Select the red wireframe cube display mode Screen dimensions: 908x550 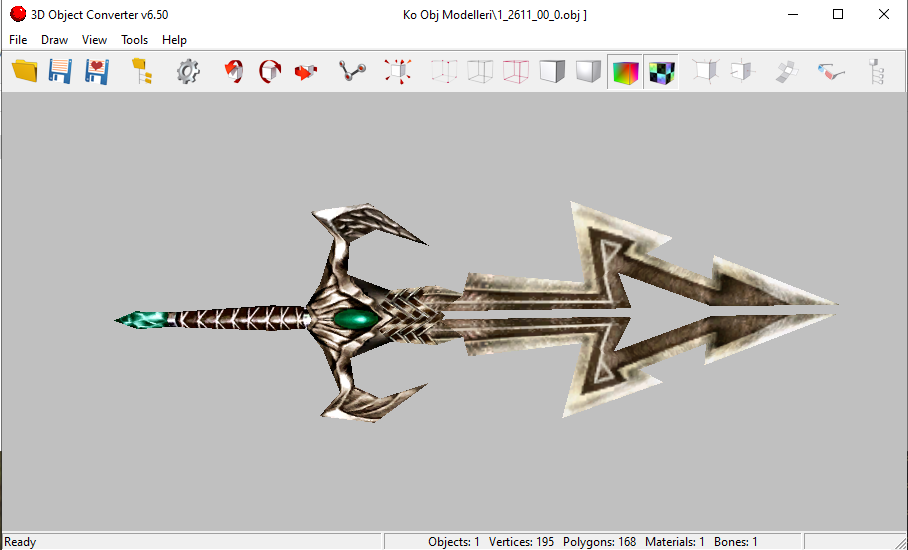[516, 72]
